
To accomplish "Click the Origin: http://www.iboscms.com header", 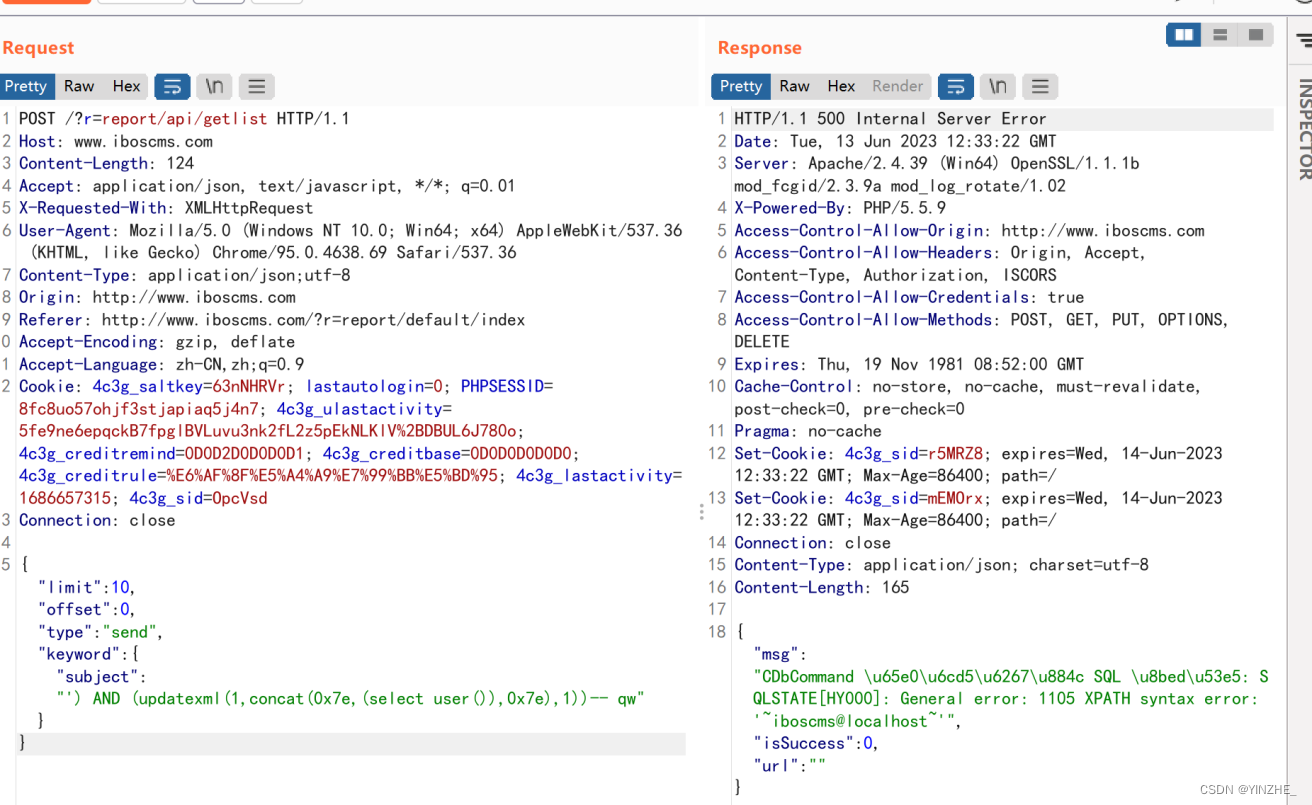I will click(157, 297).
